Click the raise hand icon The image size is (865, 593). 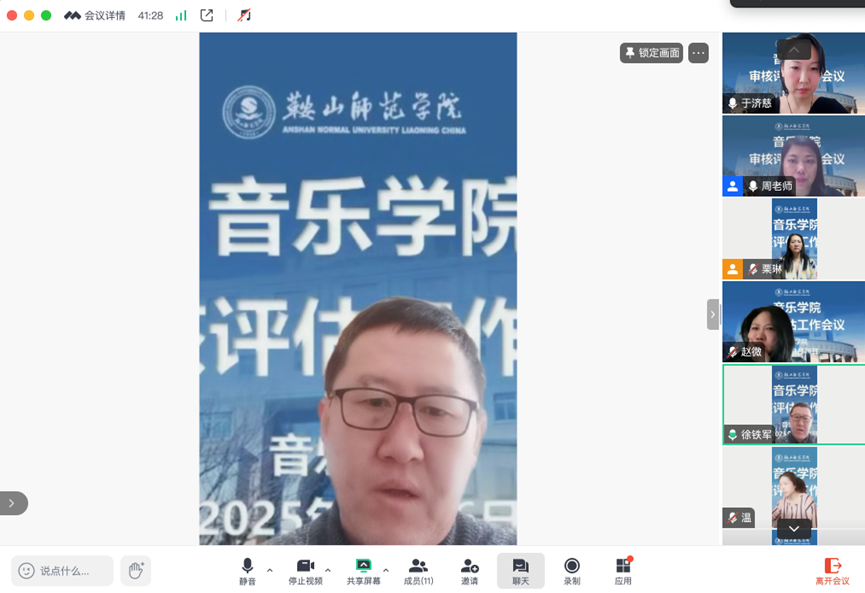coord(136,571)
